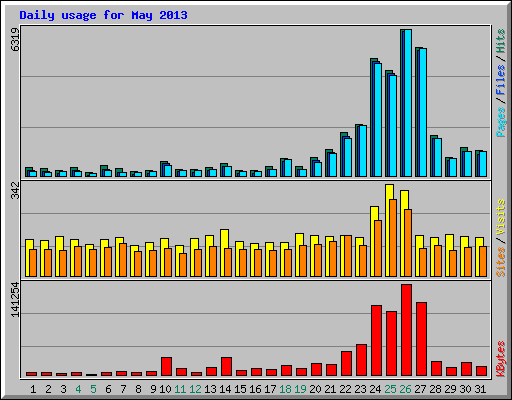Click green day label 25 on x-axis
The height and width of the screenshot is (400, 512).
click(390, 389)
